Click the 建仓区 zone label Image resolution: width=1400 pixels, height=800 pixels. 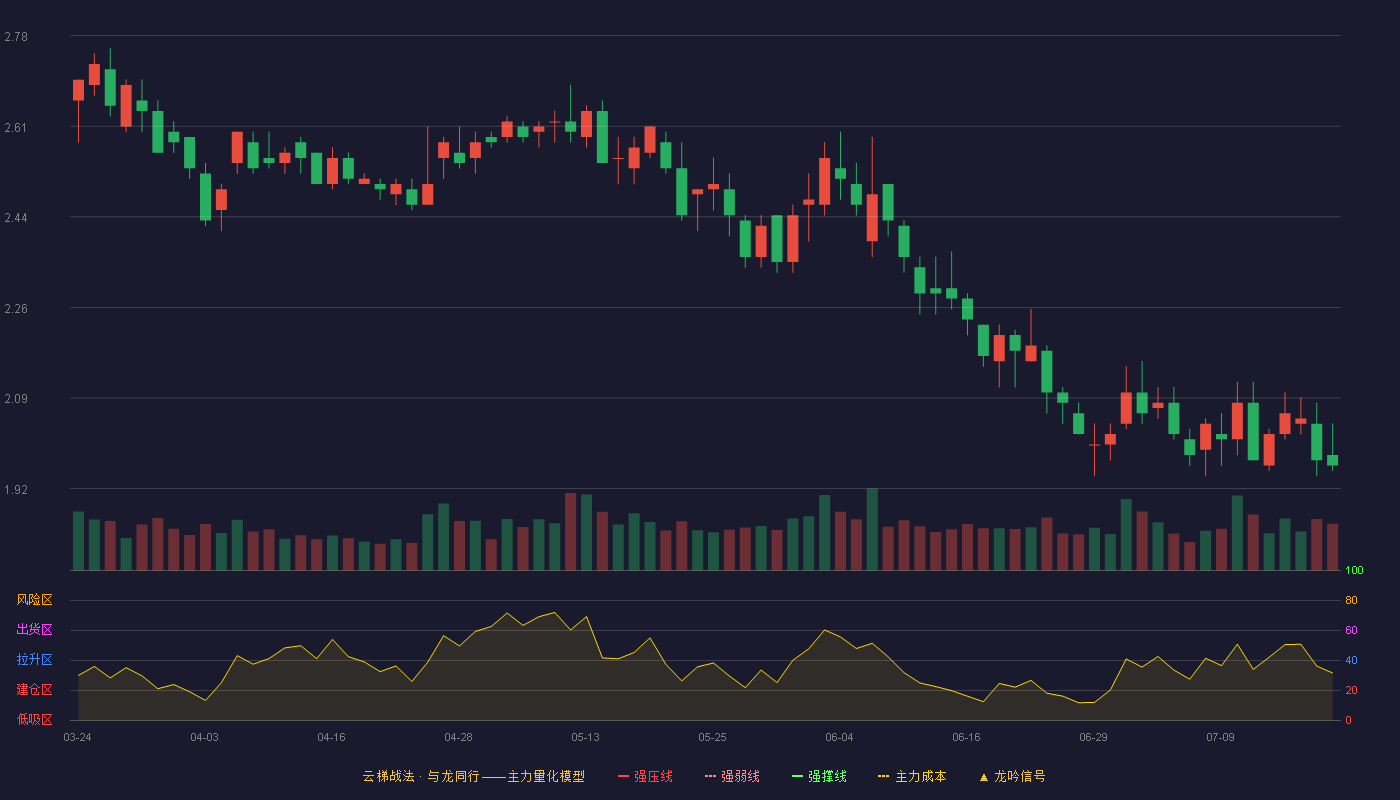pyautogui.click(x=34, y=690)
